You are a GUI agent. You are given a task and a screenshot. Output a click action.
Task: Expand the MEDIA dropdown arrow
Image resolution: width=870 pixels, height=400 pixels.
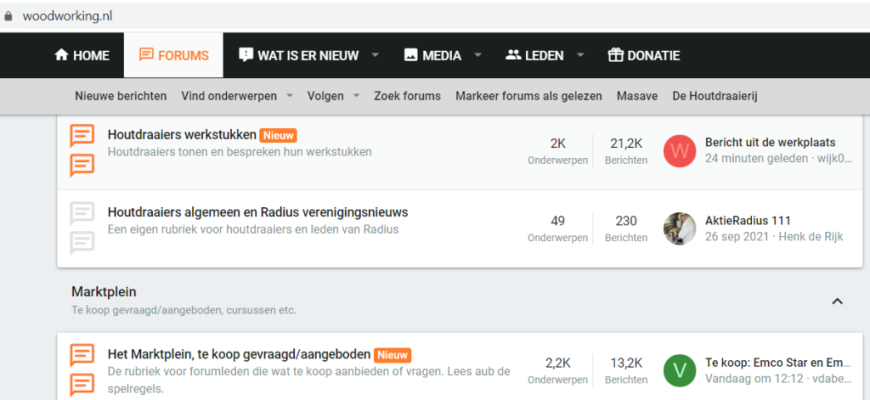[478, 55]
